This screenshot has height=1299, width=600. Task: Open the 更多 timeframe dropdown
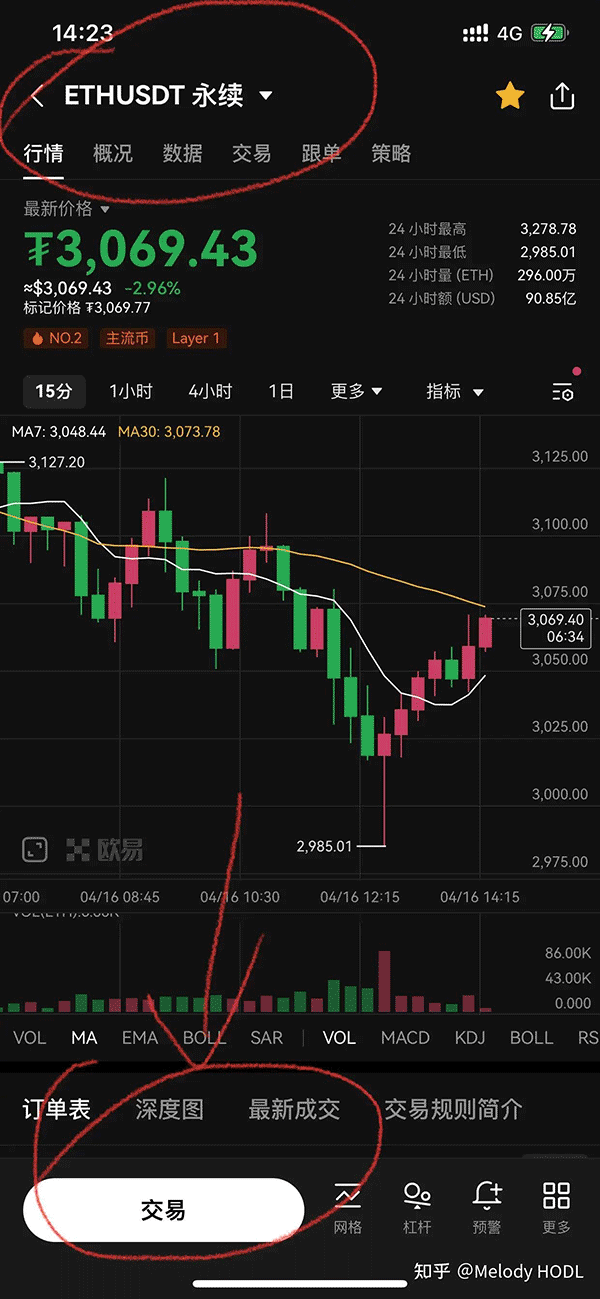click(356, 391)
